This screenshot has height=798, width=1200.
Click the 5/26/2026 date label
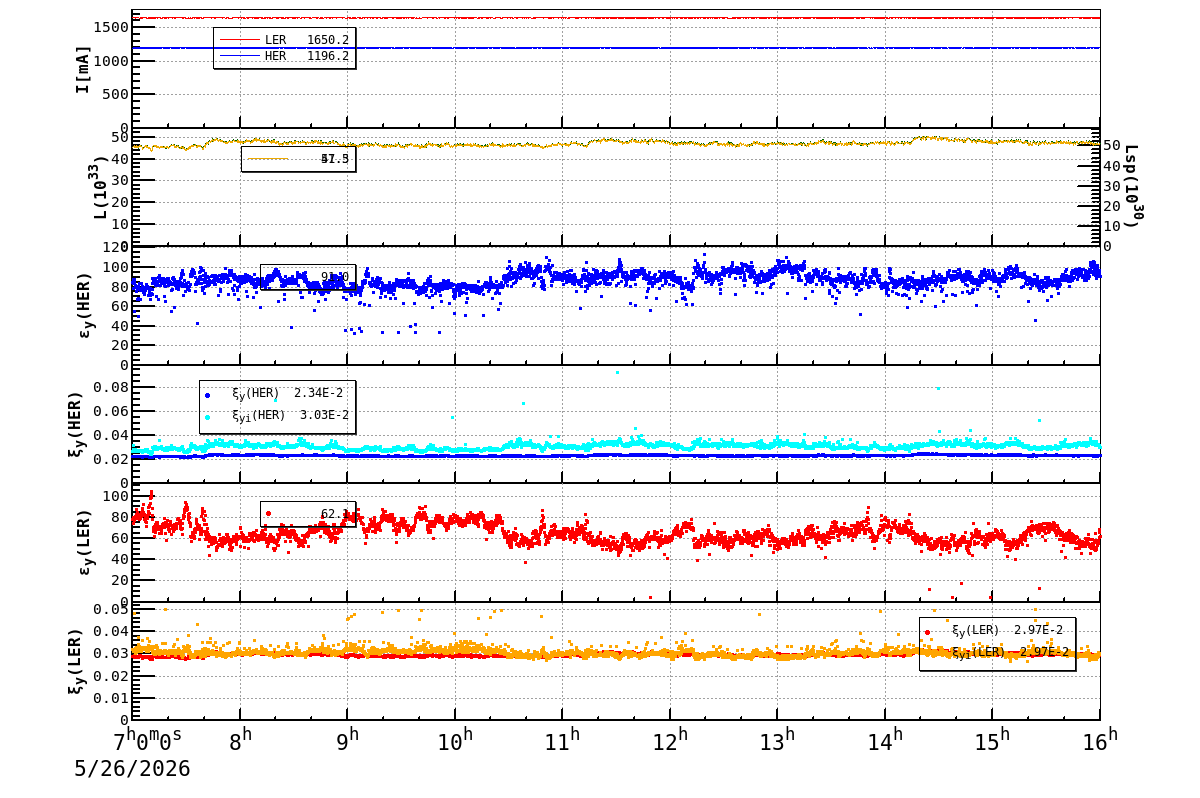pos(132,769)
